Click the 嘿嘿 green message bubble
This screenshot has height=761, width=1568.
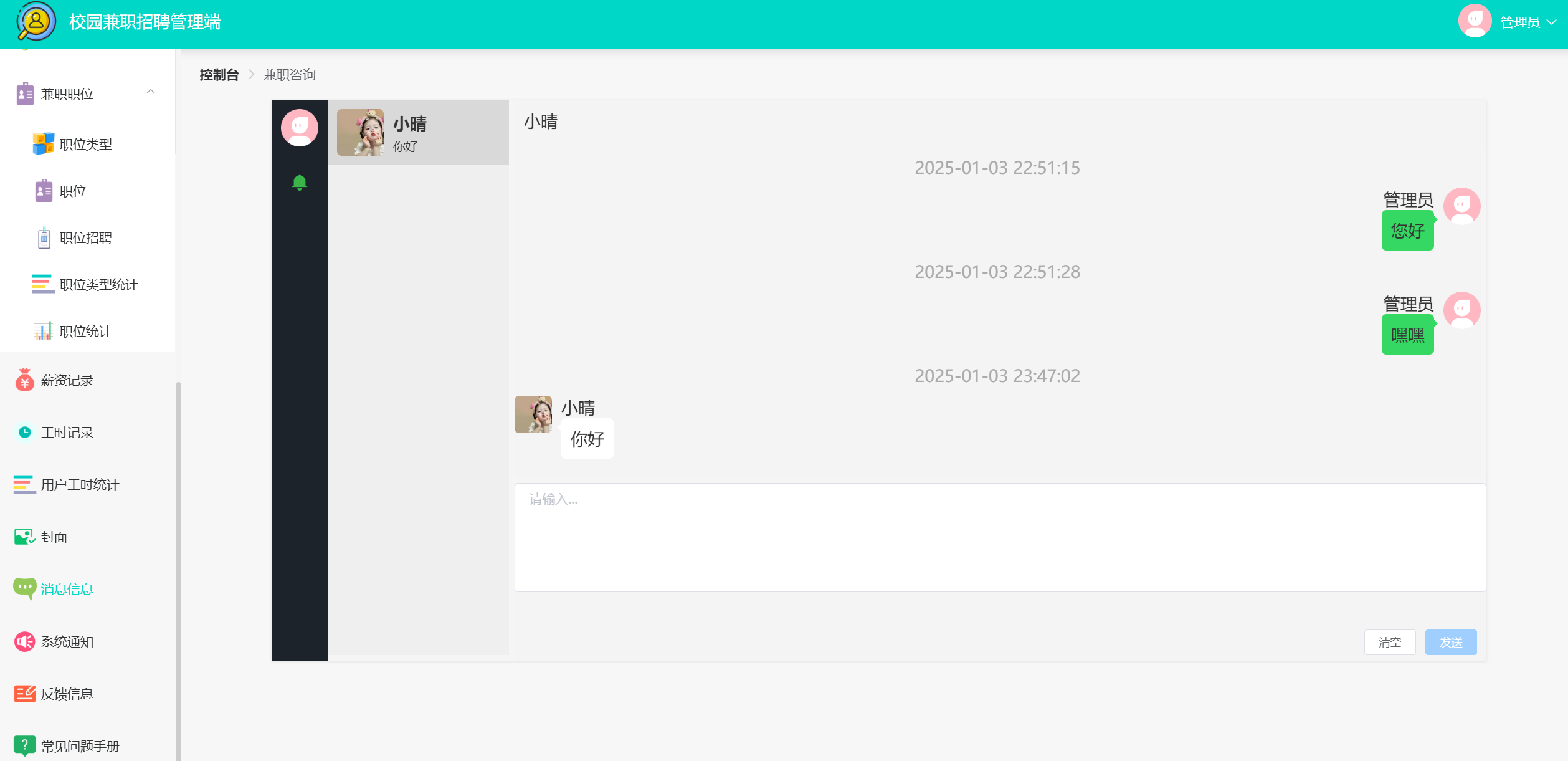pos(1407,335)
